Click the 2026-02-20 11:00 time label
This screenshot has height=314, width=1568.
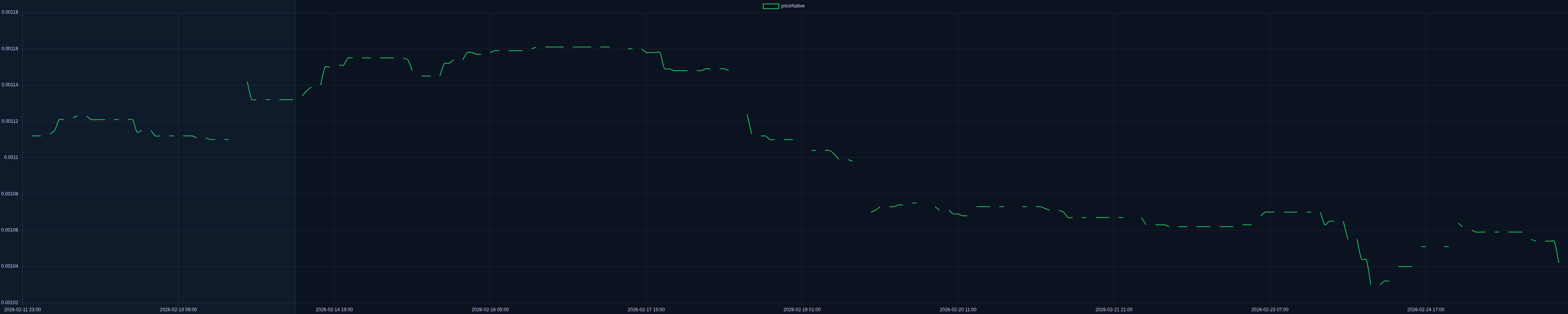pos(958,310)
